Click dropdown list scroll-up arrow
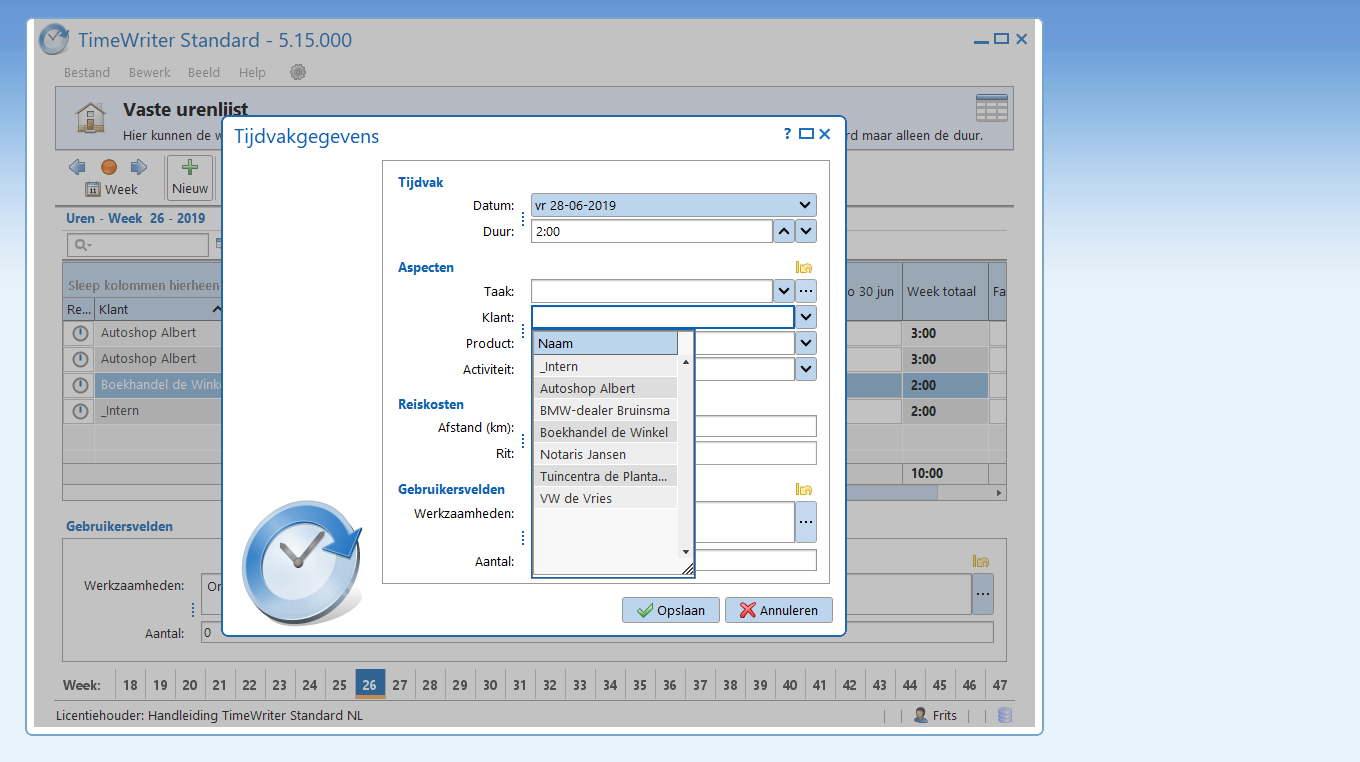Screen dimensions: 1360x762 686,361
